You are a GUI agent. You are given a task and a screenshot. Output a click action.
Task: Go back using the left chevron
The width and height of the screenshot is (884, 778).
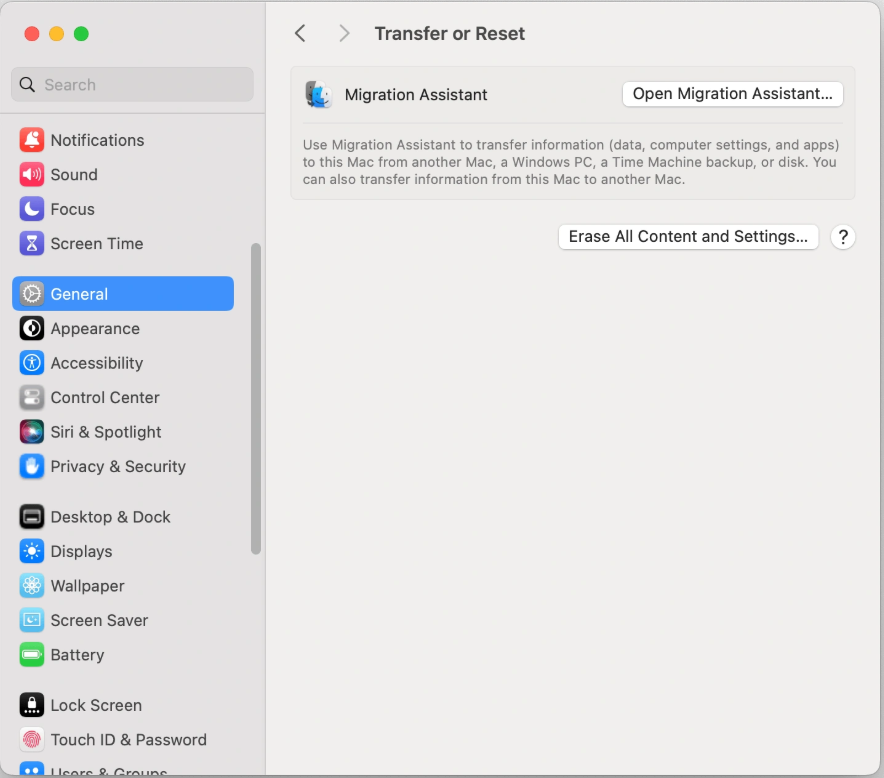click(x=300, y=34)
